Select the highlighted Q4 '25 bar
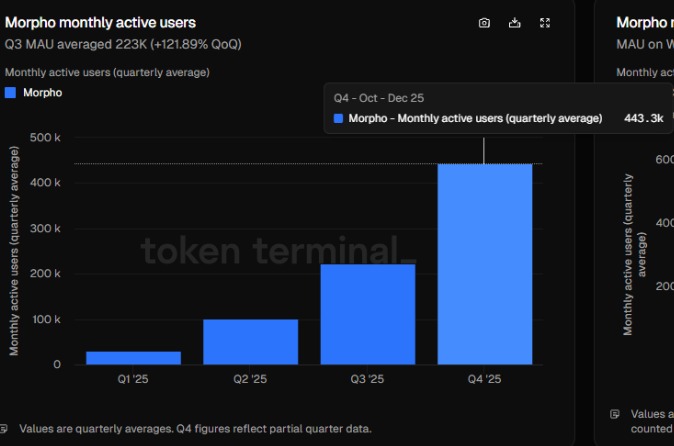Screen dimensions: 674x446 coord(485,264)
